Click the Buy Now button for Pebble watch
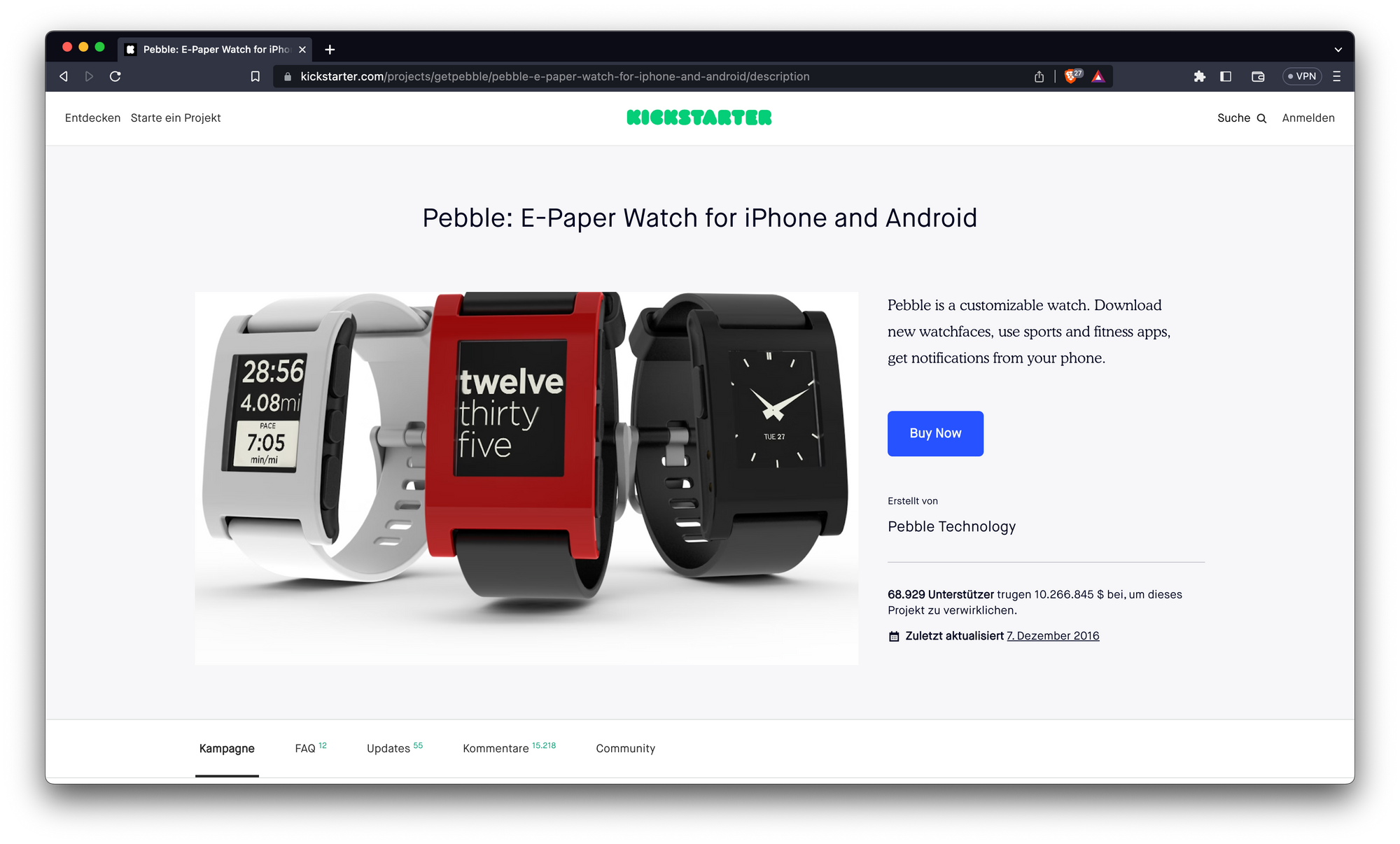This screenshot has width=1400, height=844. click(935, 433)
